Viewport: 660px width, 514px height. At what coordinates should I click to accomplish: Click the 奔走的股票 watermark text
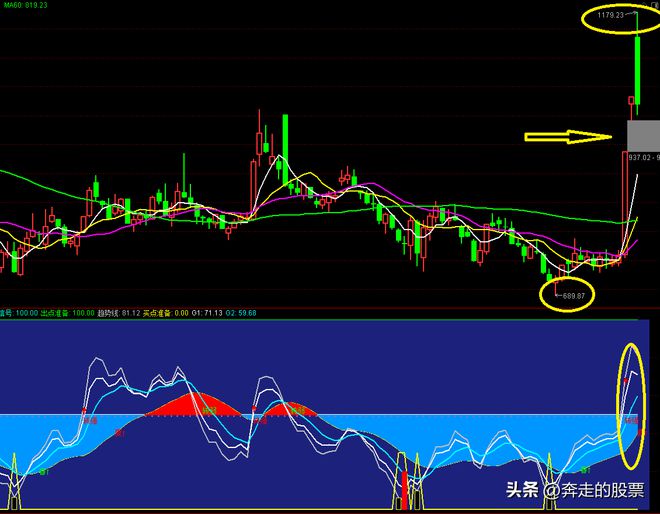click(598, 490)
